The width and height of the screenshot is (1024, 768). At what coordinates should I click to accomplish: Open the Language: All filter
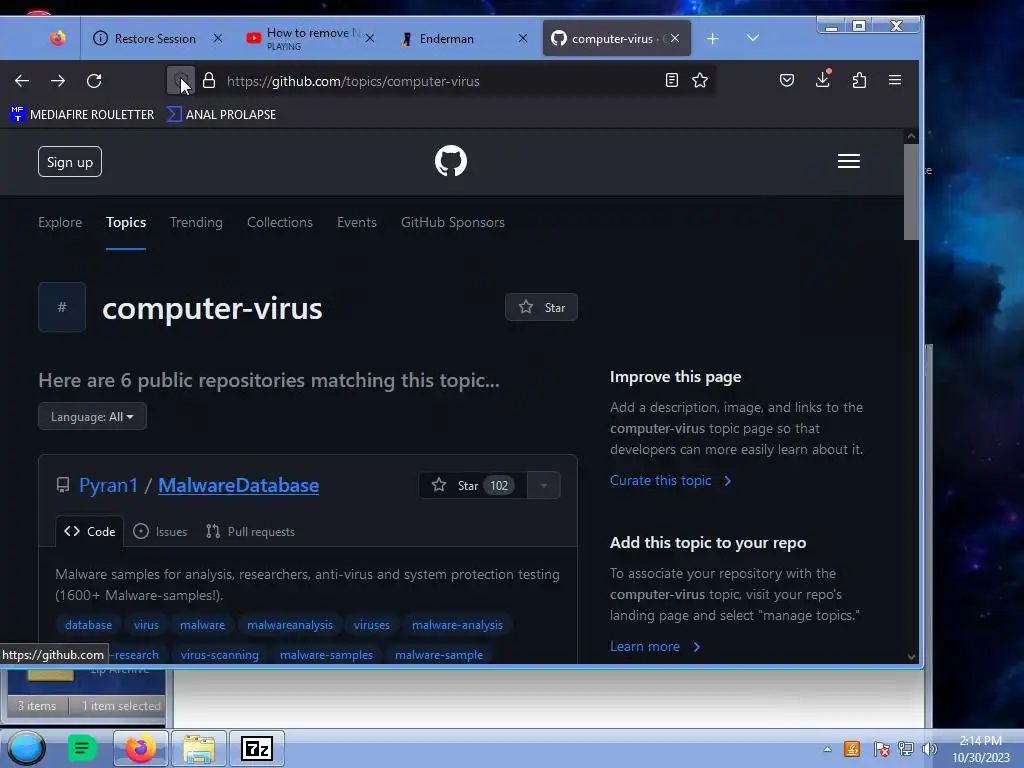tap(92, 417)
